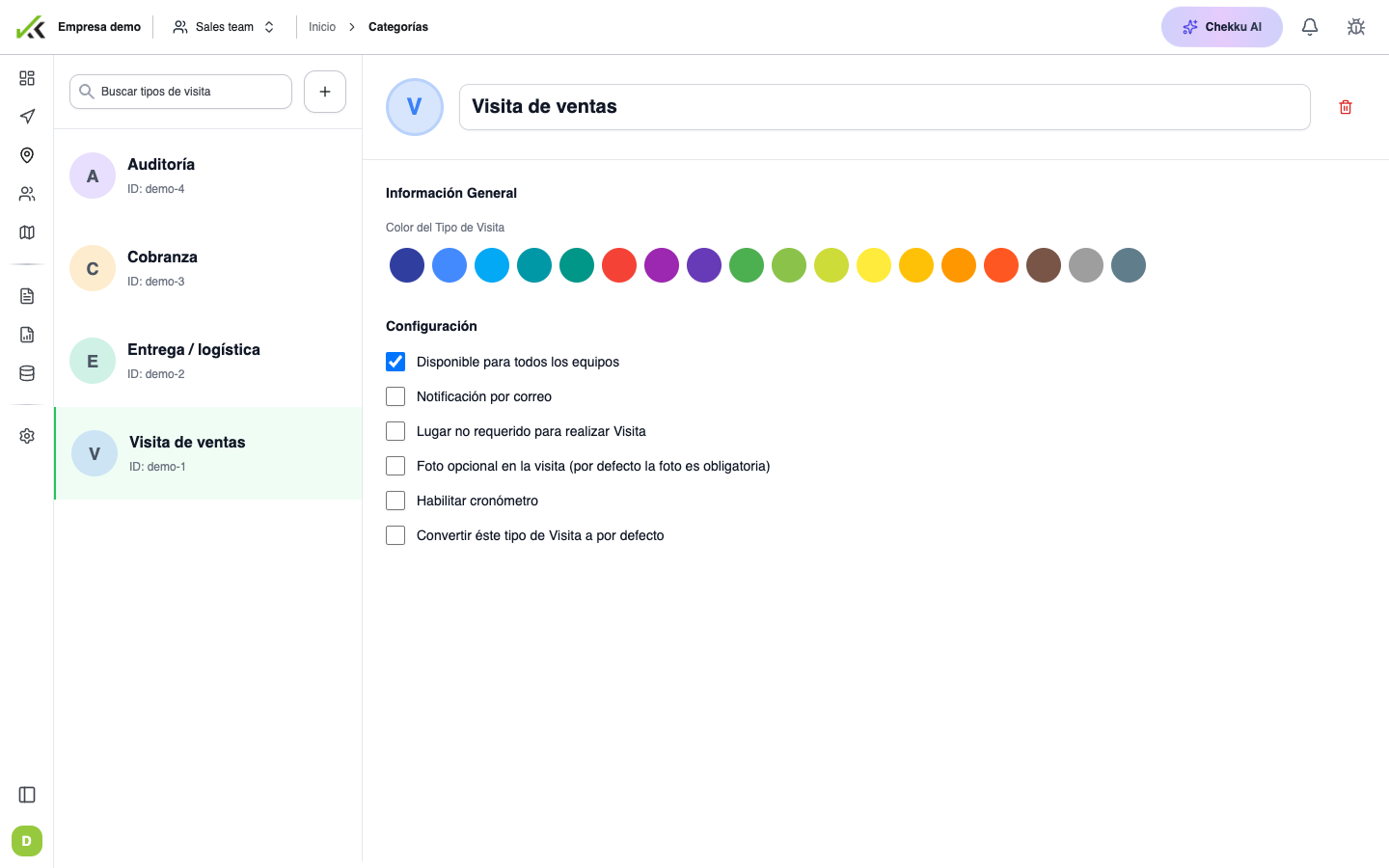Image resolution: width=1389 pixels, height=868 pixels.
Task: Click the Chekku logo
Action: pyautogui.click(x=31, y=27)
